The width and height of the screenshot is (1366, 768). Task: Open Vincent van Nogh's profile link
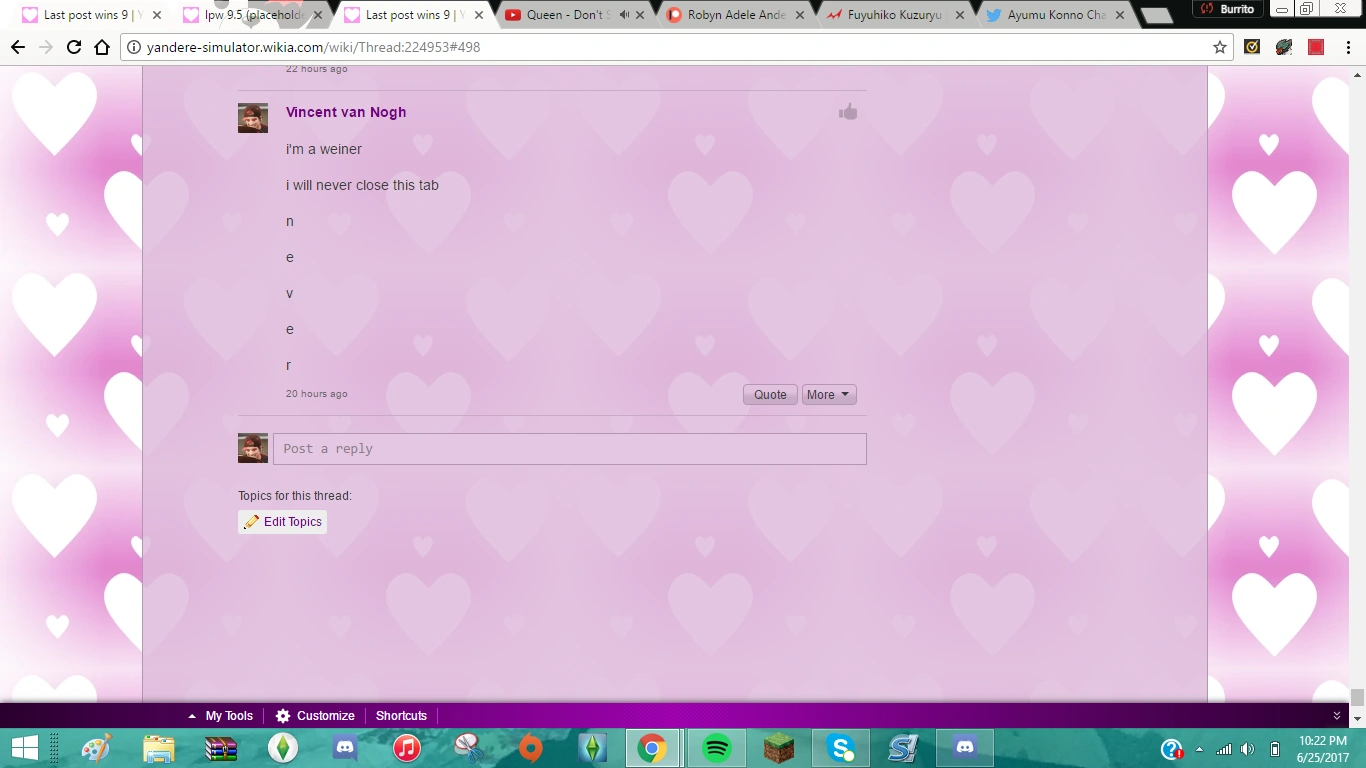346,112
